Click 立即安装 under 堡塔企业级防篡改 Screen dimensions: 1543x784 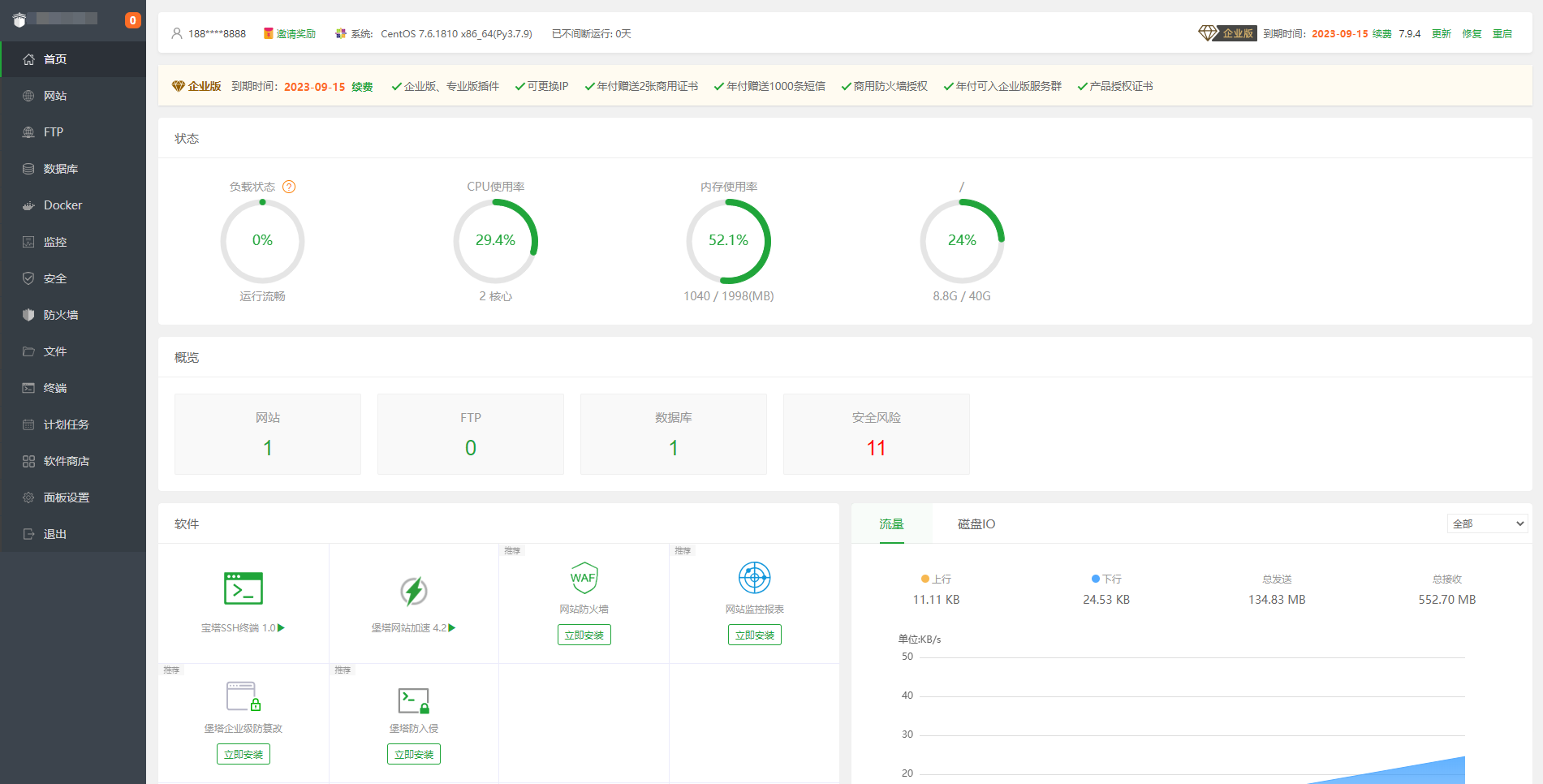coord(244,754)
